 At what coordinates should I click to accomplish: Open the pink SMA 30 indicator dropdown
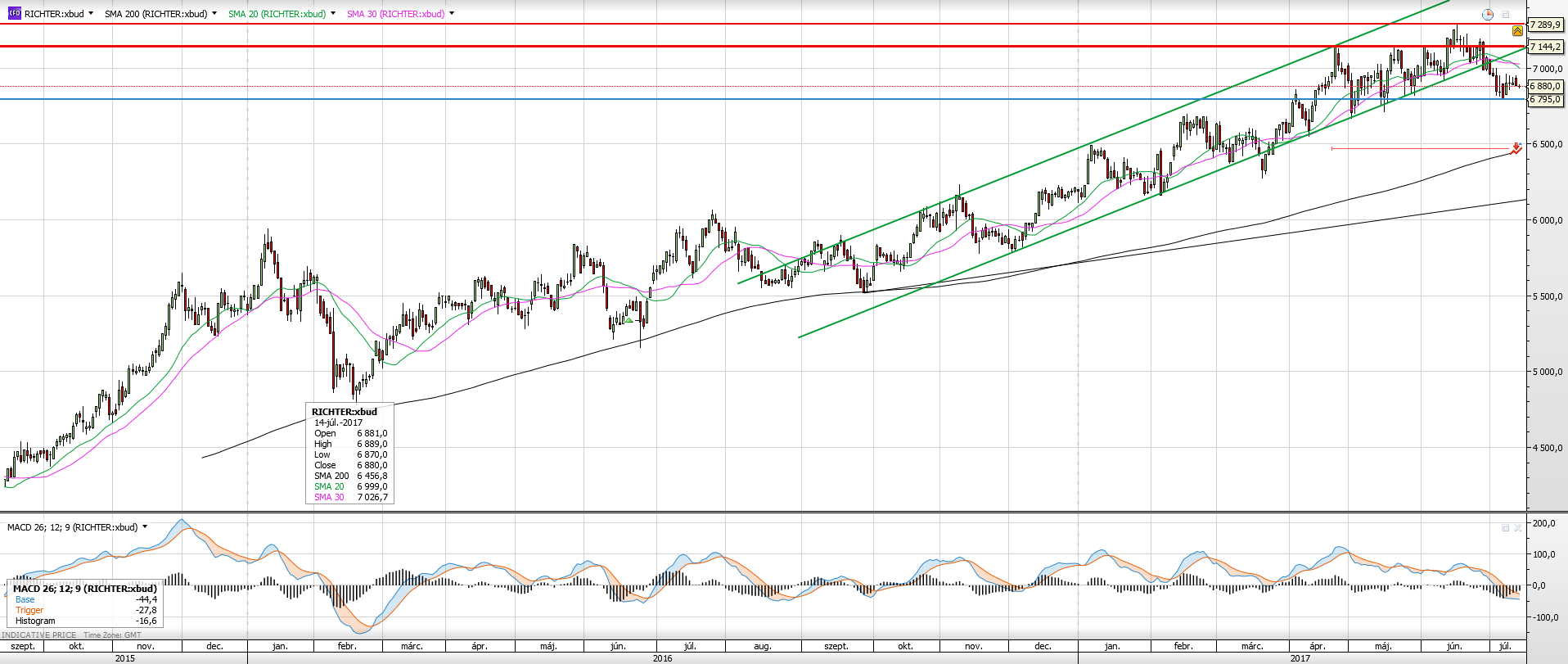tap(452, 14)
